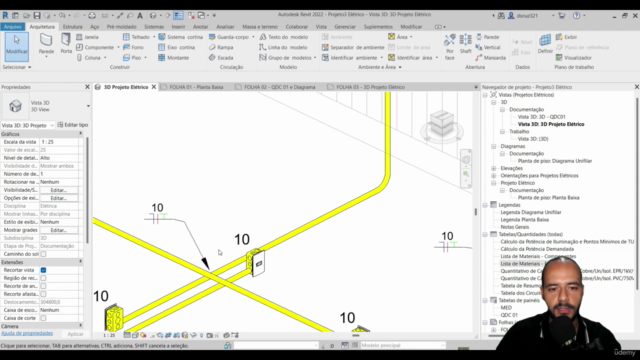Toggle Recorte de anotação checkbox
640x360 pixels.
43,286
